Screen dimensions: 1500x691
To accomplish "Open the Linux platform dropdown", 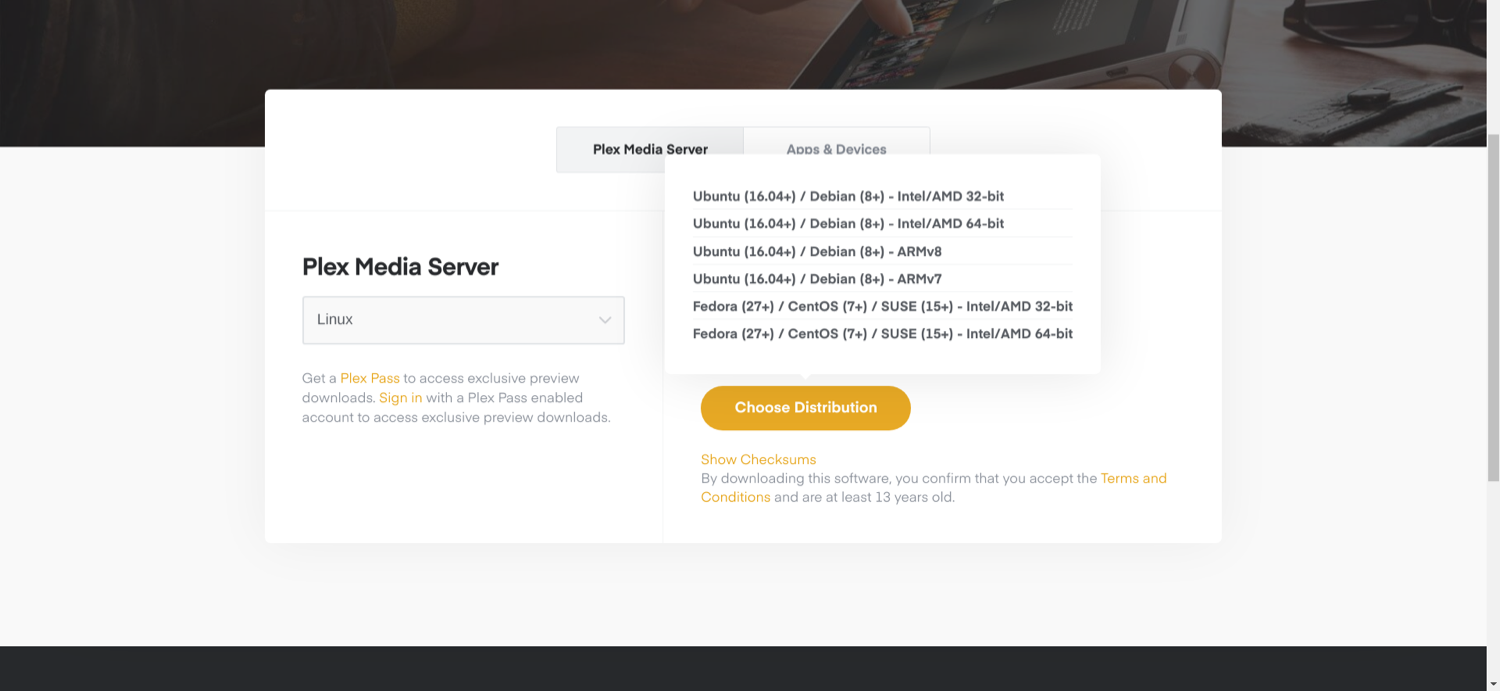I will [x=463, y=320].
